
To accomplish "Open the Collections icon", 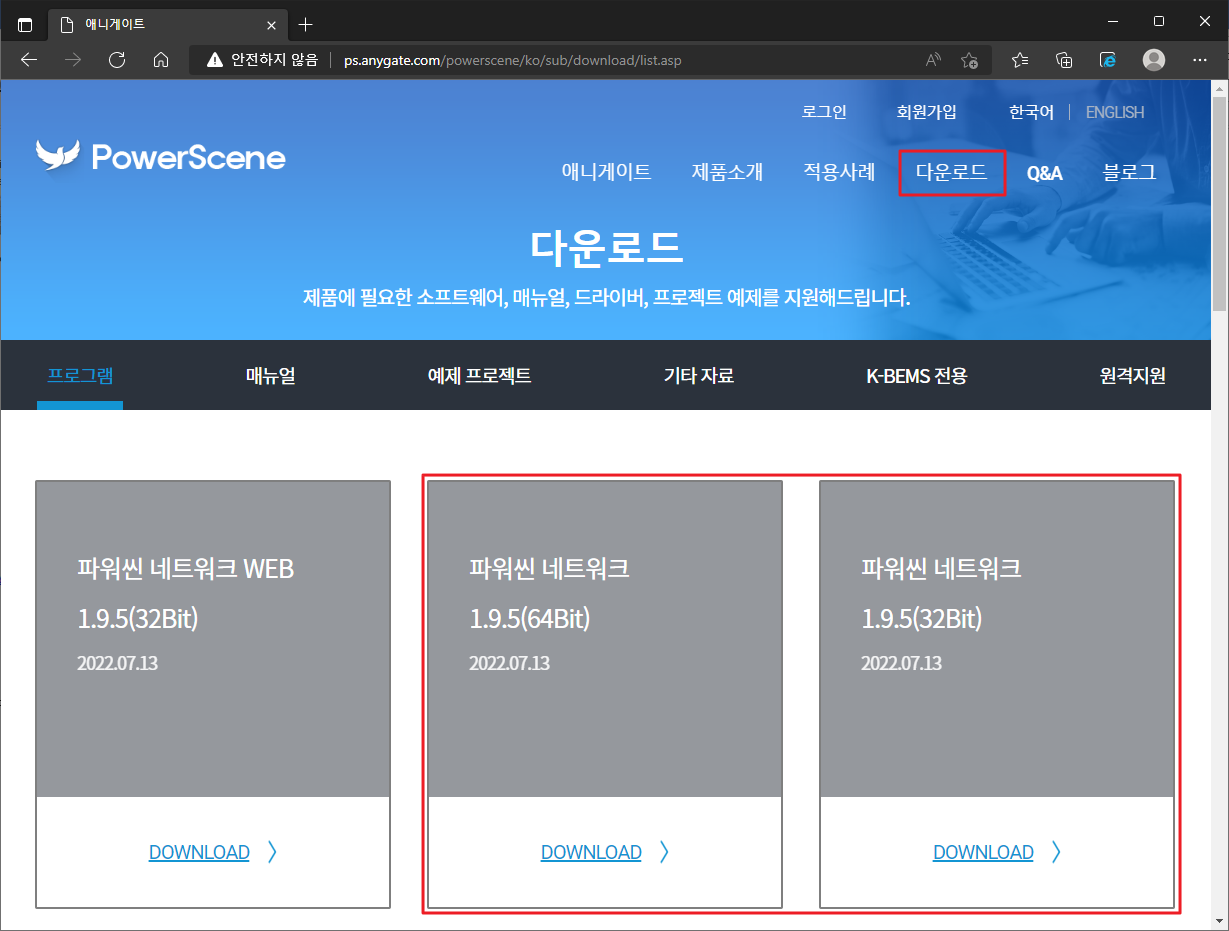I will pos(1064,60).
